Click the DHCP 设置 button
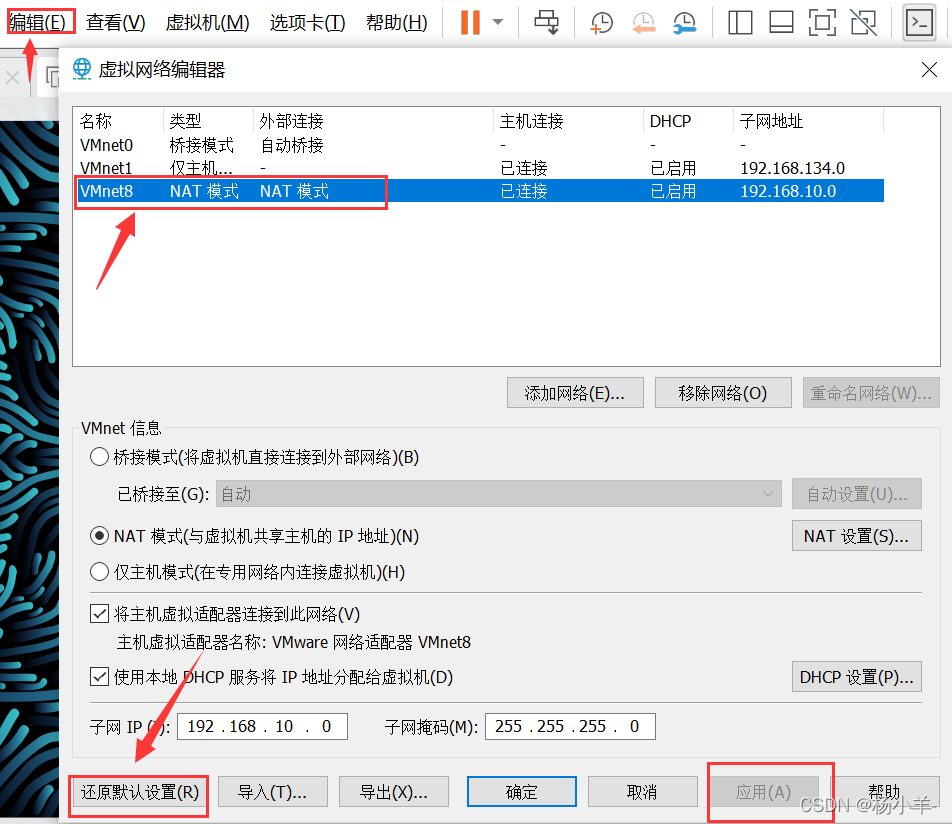The height and width of the screenshot is (824, 952). click(856, 676)
